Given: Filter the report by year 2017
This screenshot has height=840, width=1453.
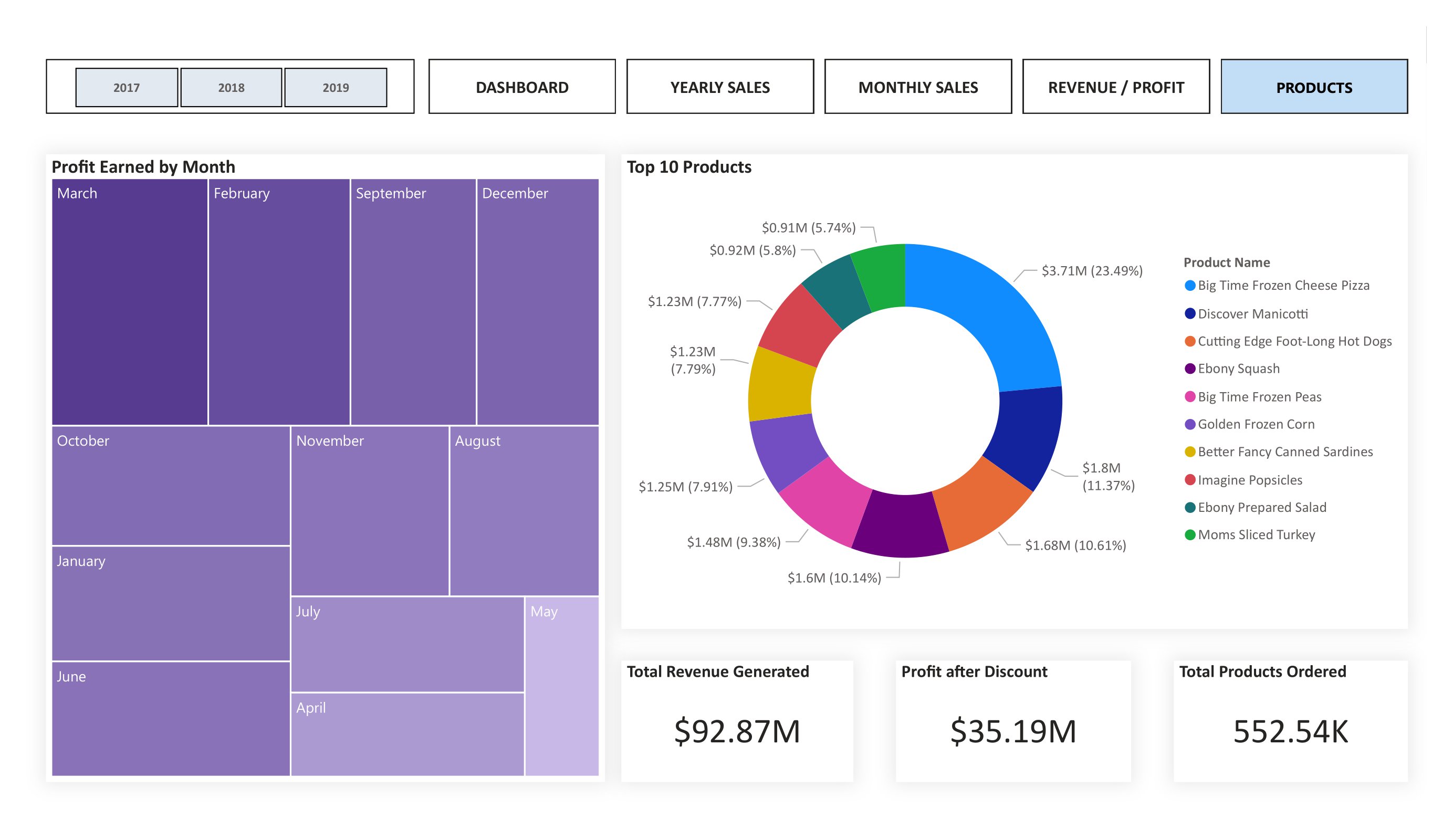Looking at the screenshot, I should (x=126, y=88).
